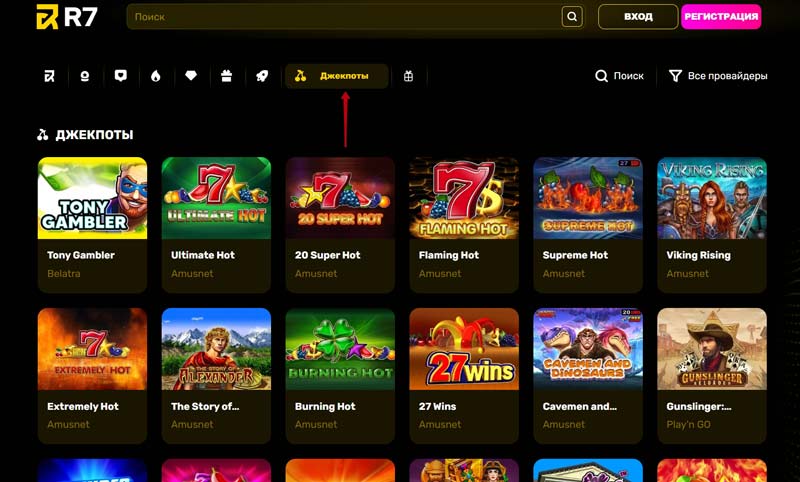This screenshot has width=800, height=482.
Task: Click the Поиск link beside the provider filter
Action: point(619,76)
